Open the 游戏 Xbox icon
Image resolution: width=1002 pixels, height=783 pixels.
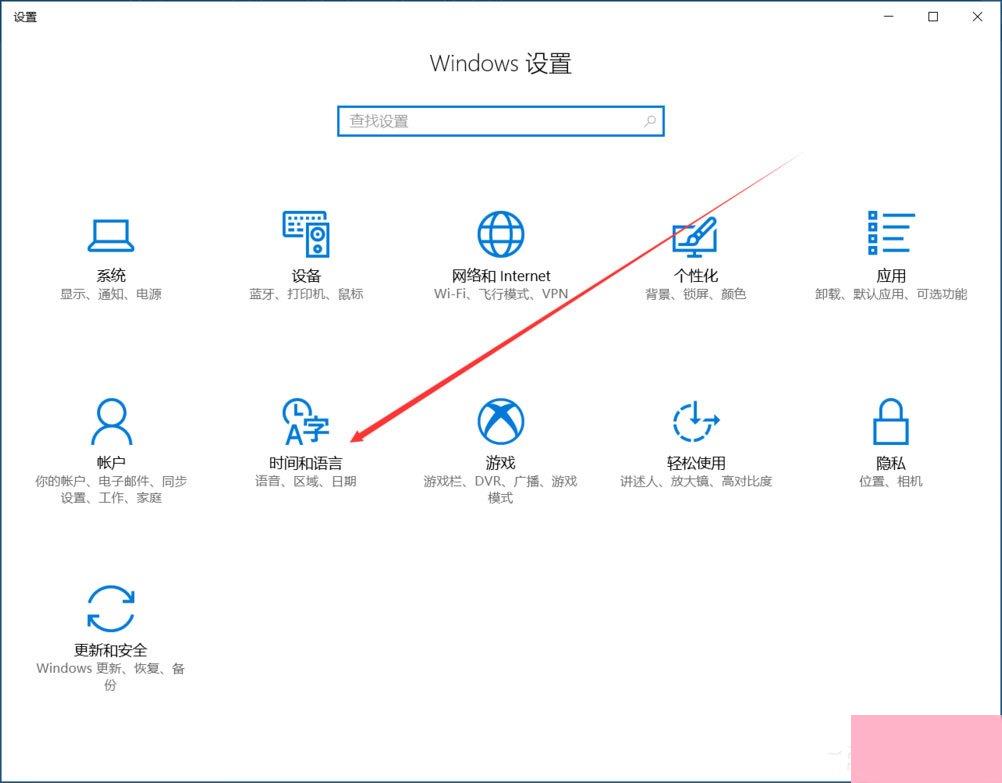[500, 421]
